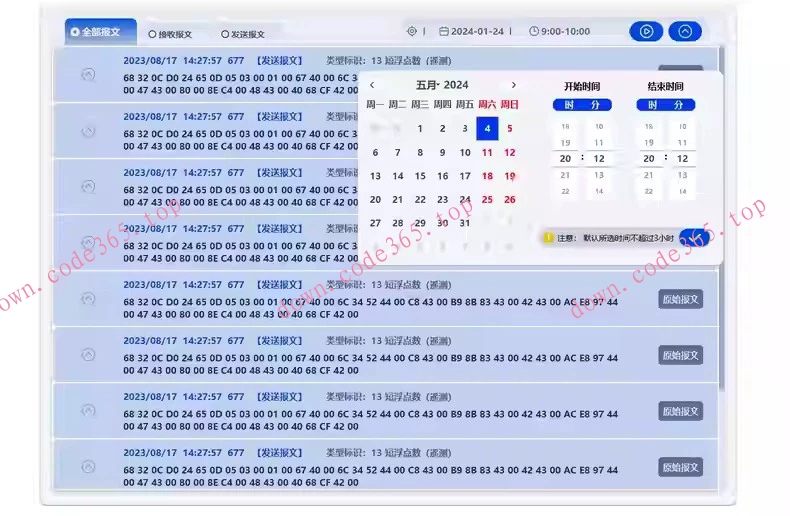The image size is (790, 516).
Task: Select day 28 in the calendar
Action: (398, 223)
